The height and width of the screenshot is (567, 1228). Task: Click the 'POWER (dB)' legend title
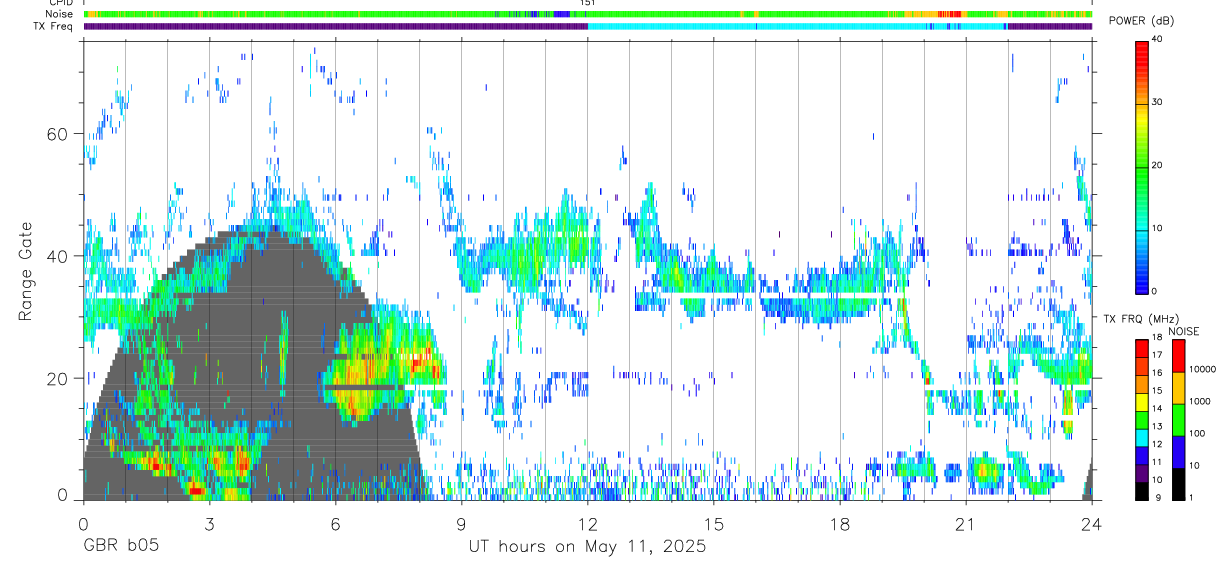pyautogui.click(x=1141, y=21)
